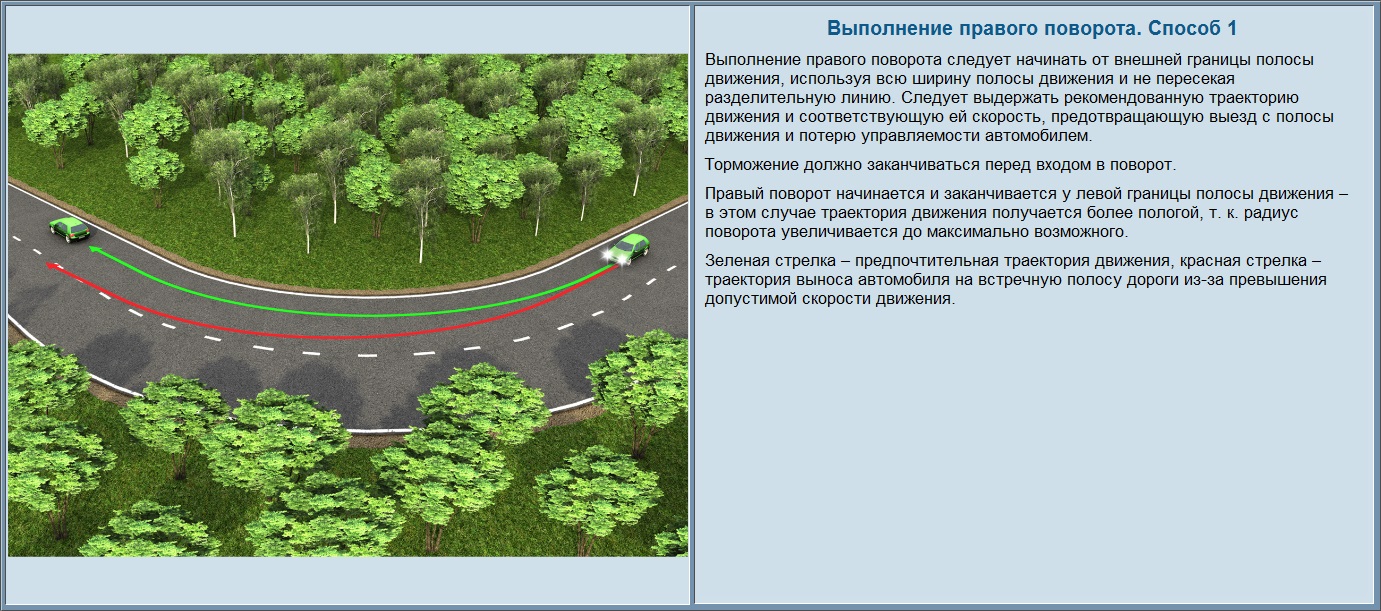This screenshot has width=1381, height=611.
Task: Click the road curve illustration image
Action: pos(348,305)
